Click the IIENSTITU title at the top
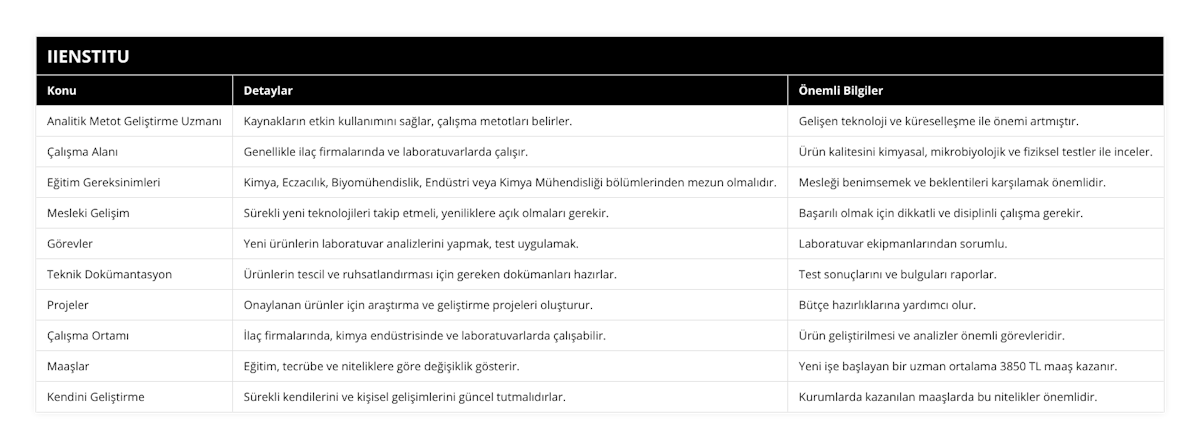The width and height of the screenshot is (1200, 448). 88,56
